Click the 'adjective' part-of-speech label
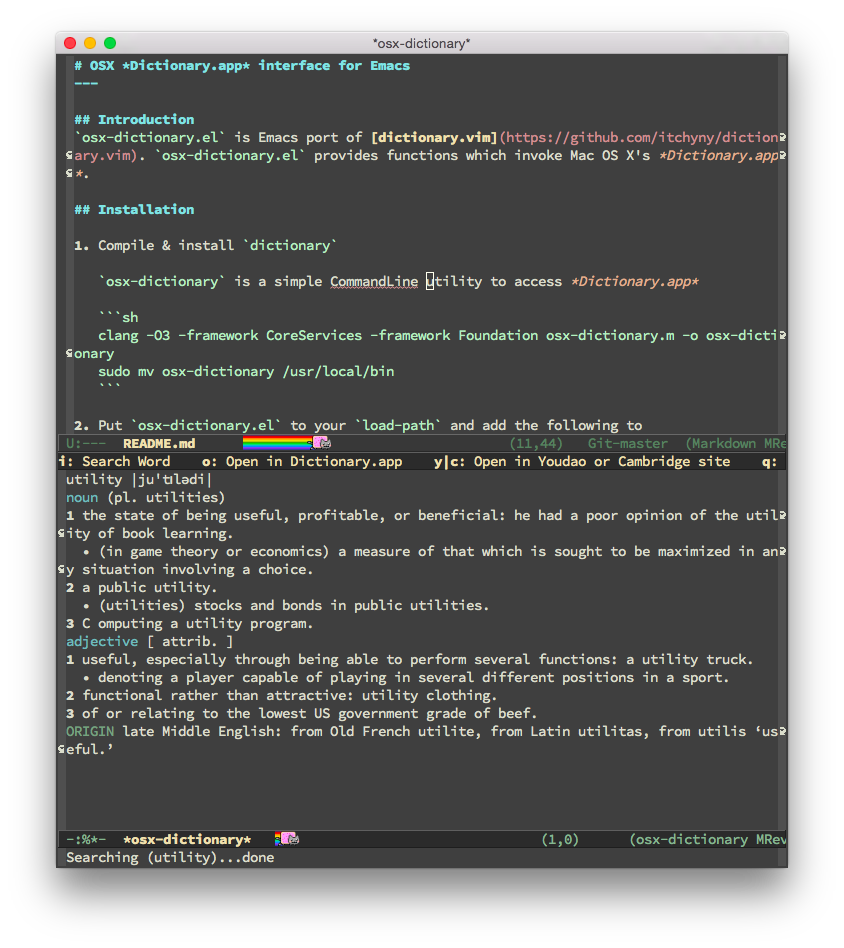Screen dimensions: 844x948 102,641
